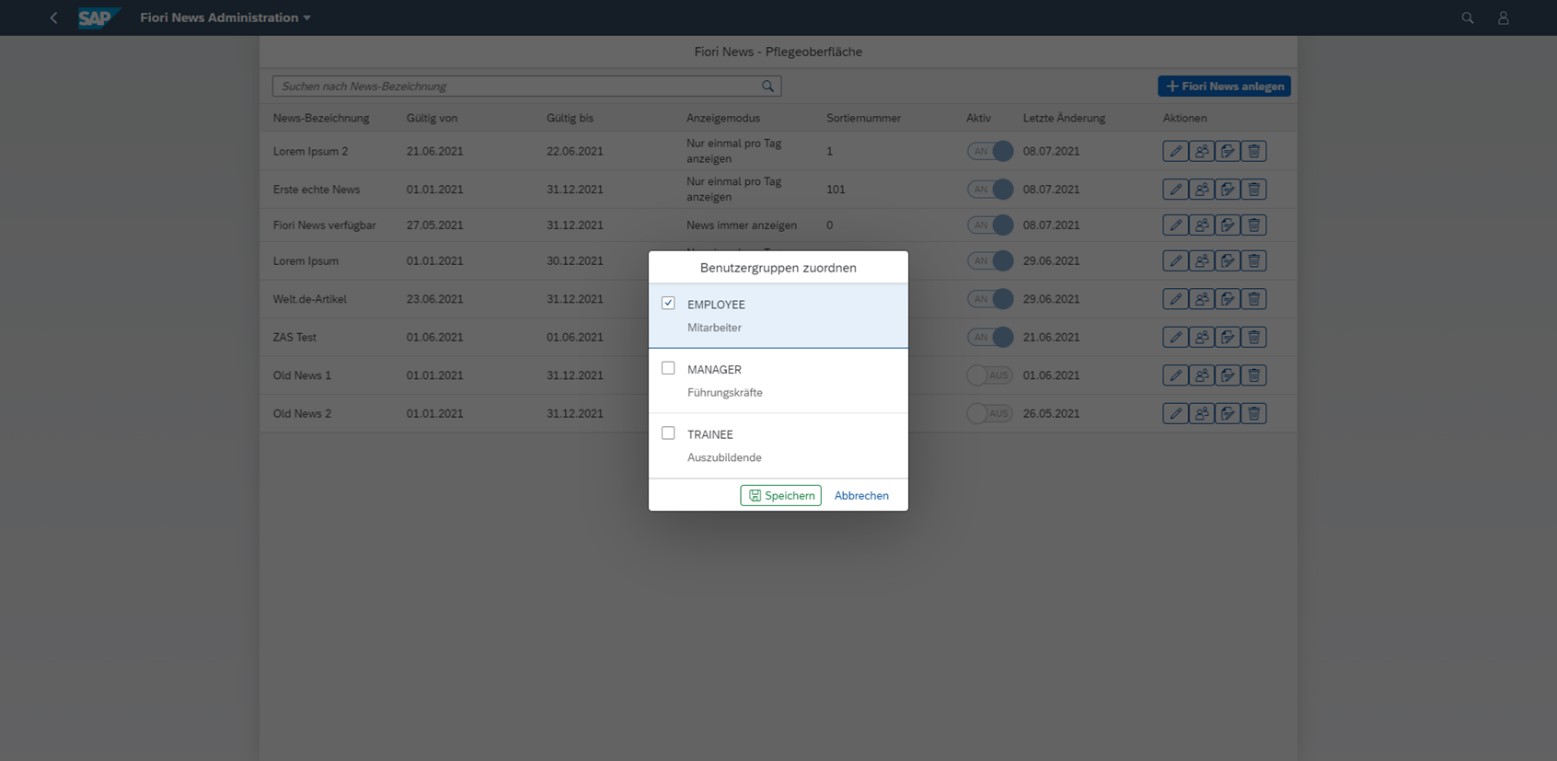Toggle Aktiv switch for Erste echte News
This screenshot has width=1557, height=761.
[x=990, y=189]
